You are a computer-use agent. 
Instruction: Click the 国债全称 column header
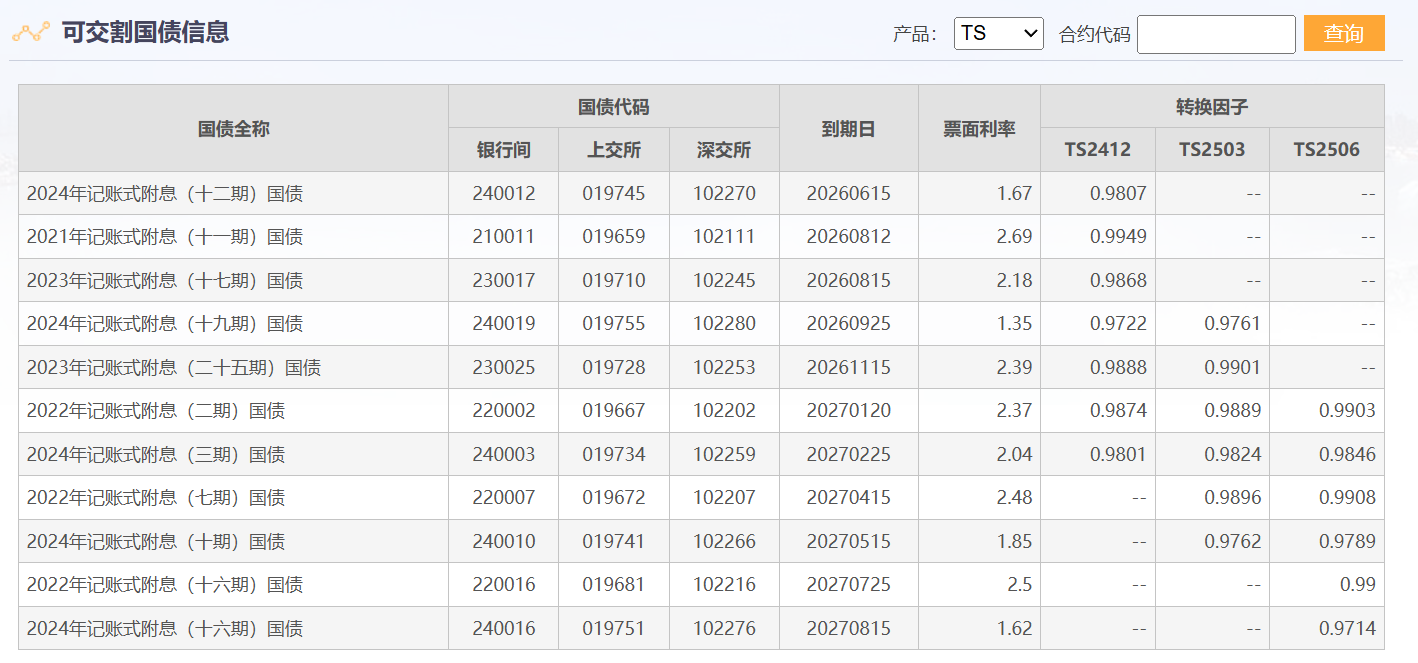233,128
